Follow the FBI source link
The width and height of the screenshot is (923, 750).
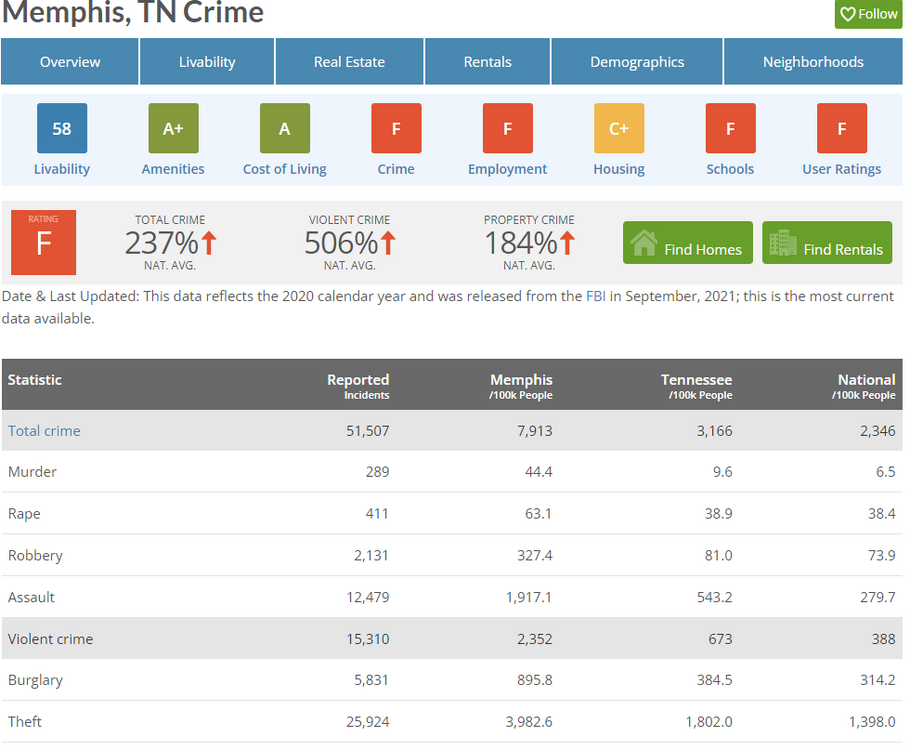pyautogui.click(x=597, y=296)
